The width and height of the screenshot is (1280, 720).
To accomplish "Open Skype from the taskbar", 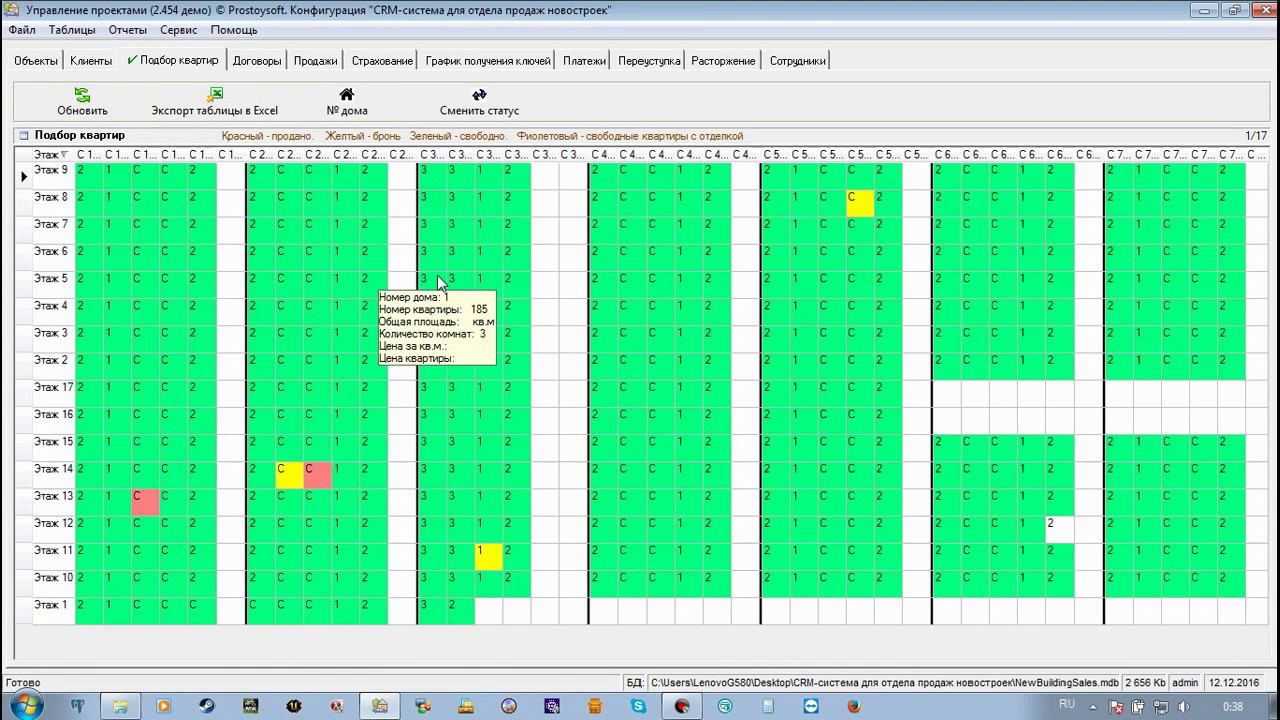I will pos(639,706).
